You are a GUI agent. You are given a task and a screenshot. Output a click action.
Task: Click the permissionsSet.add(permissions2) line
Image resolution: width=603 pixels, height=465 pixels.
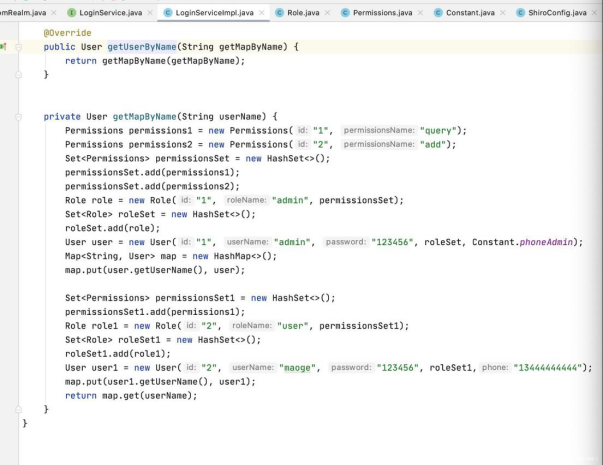(152, 187)
